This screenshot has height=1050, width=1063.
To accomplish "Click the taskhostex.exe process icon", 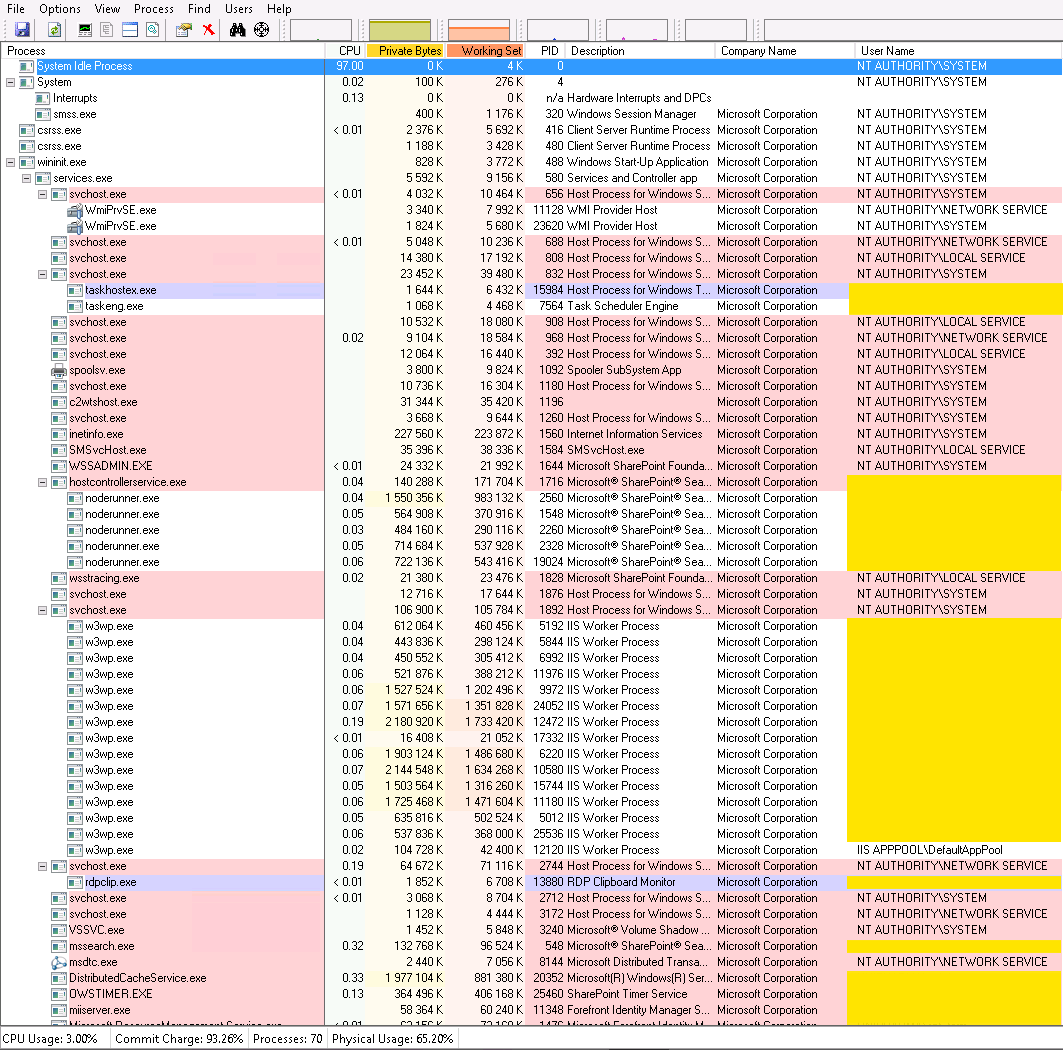I will [x=75, y=290].
